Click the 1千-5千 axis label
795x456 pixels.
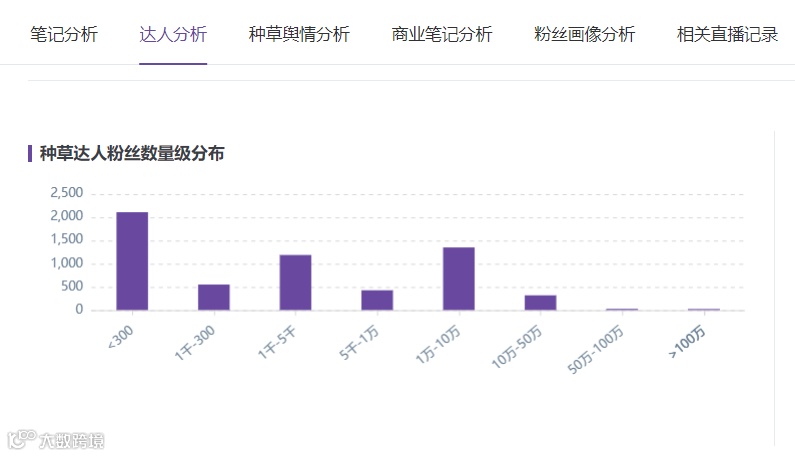[x=277, y=342]
